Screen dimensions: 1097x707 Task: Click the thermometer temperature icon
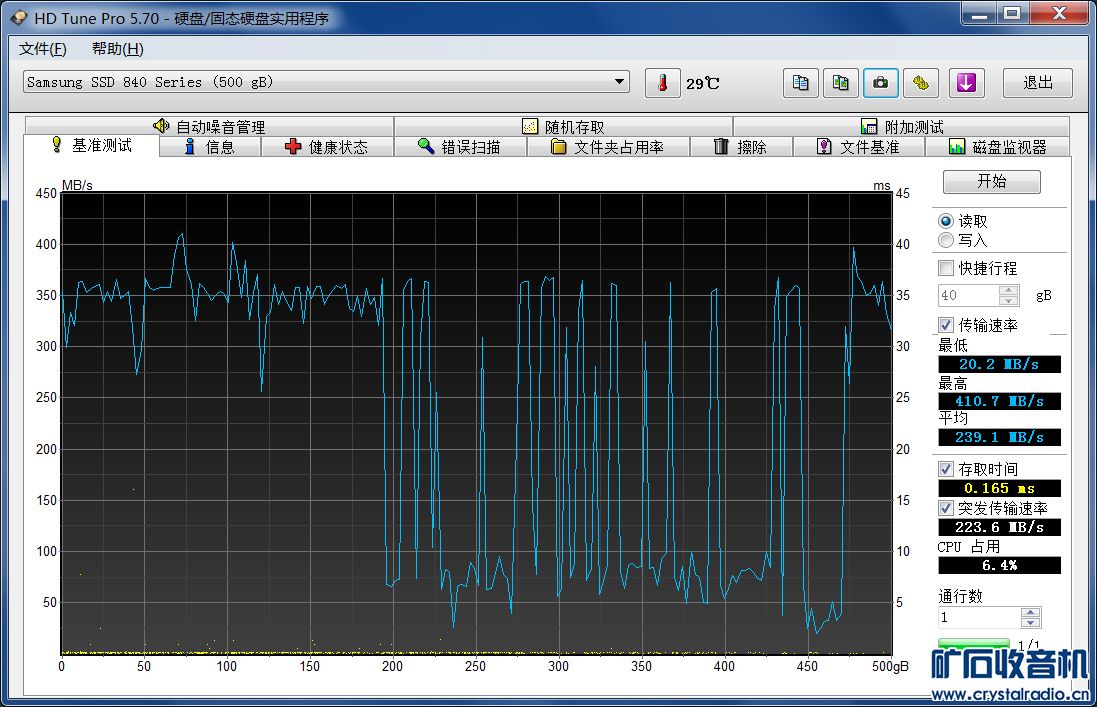click(x=662, y=83)
